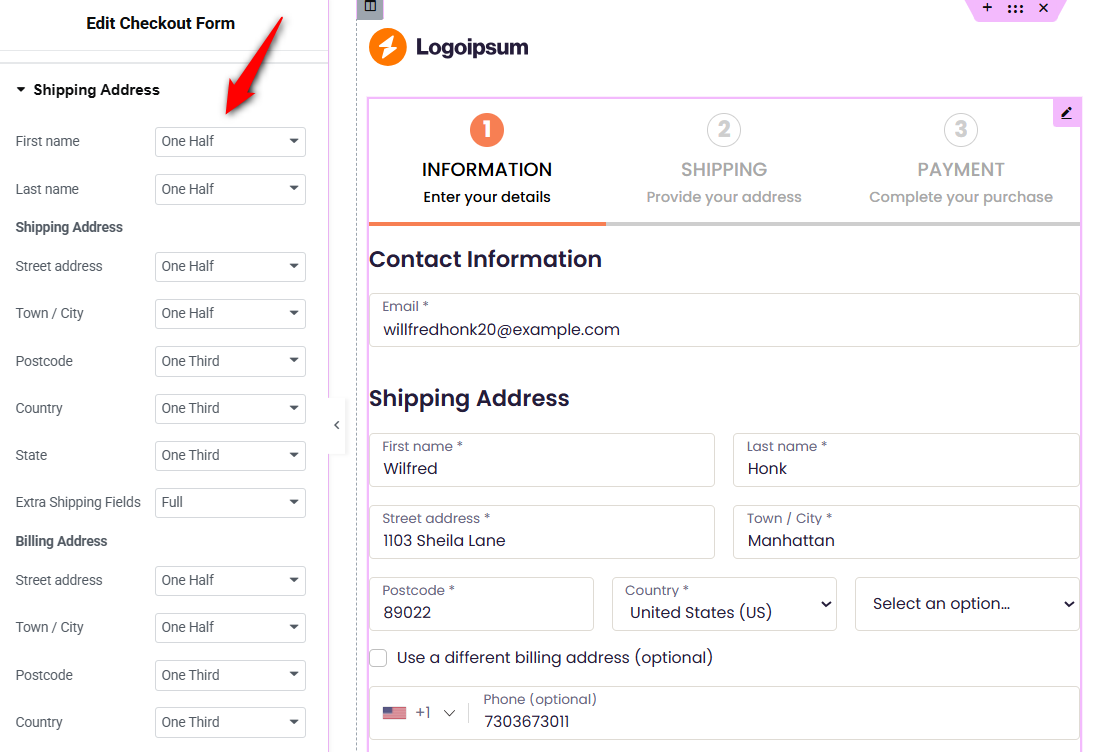Open the state Select an option dropdown
Viewport: 1101px width, 752px height.
[x=967, y=604]
